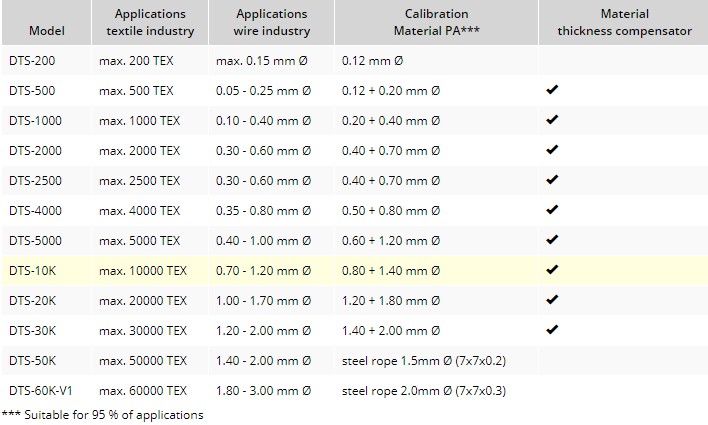Click the checkmark in the DTS-2500 row
The height and width of the screenshot is (425, 708).
coord(551,181)
